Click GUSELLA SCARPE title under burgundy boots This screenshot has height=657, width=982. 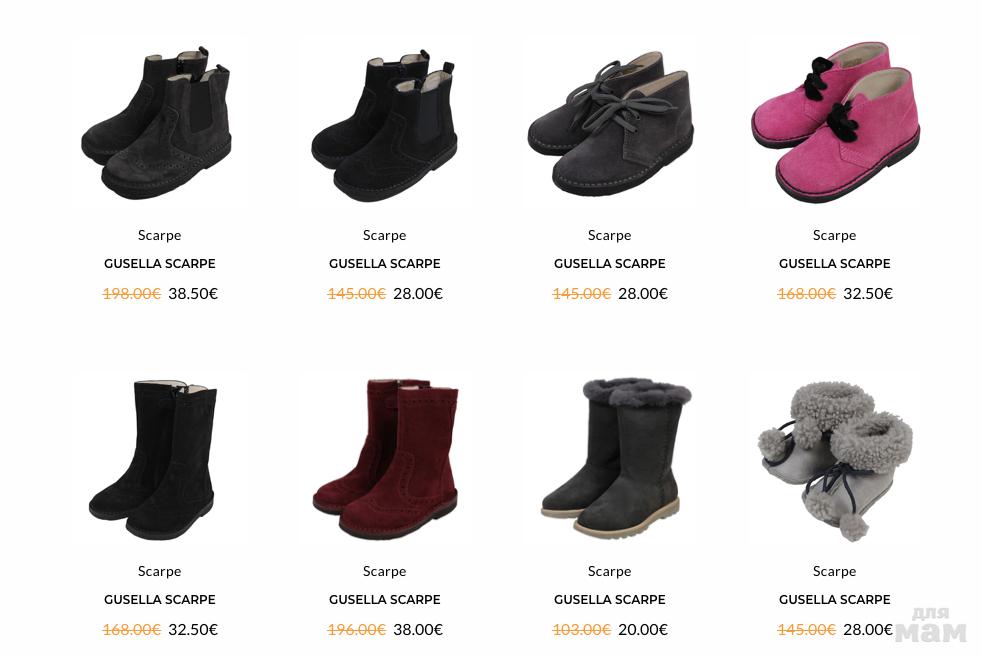[384, 599]
